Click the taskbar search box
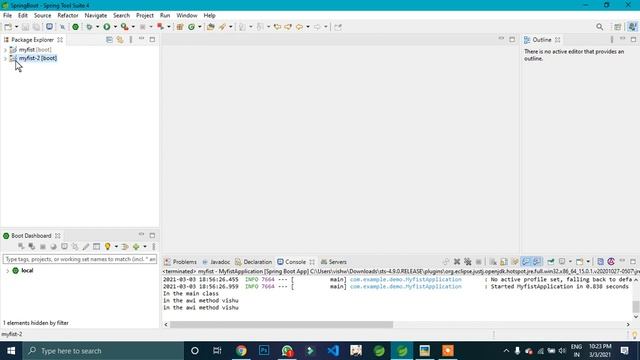Image resolution: width=640 pixels, height=360 pixels. pyautogui.click(x=103, y=351)
